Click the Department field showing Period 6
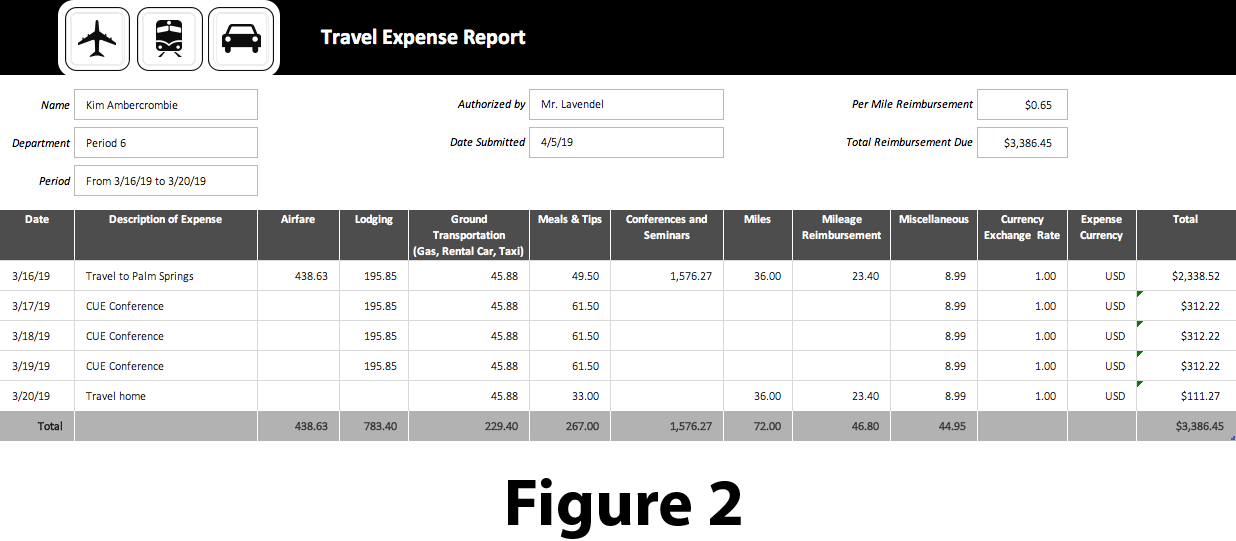 pyautogui.click(x=166, y=143)
